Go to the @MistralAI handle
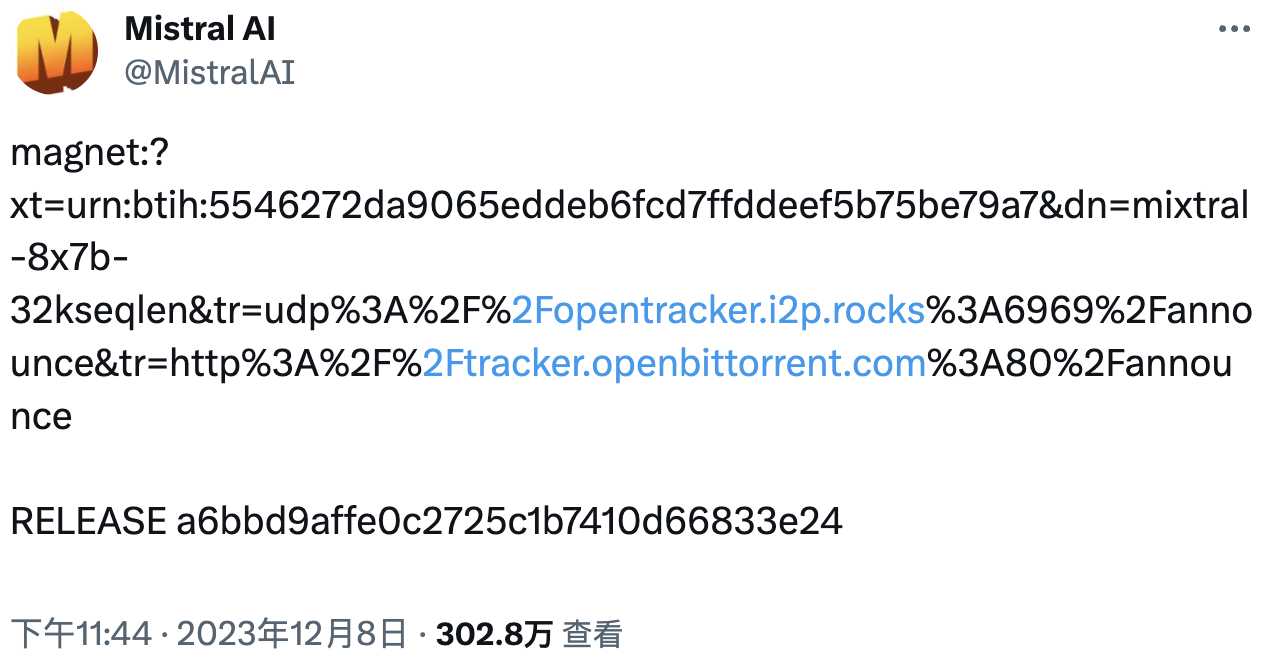Viewport: 1266px width, 666px height. click(209, 72)
